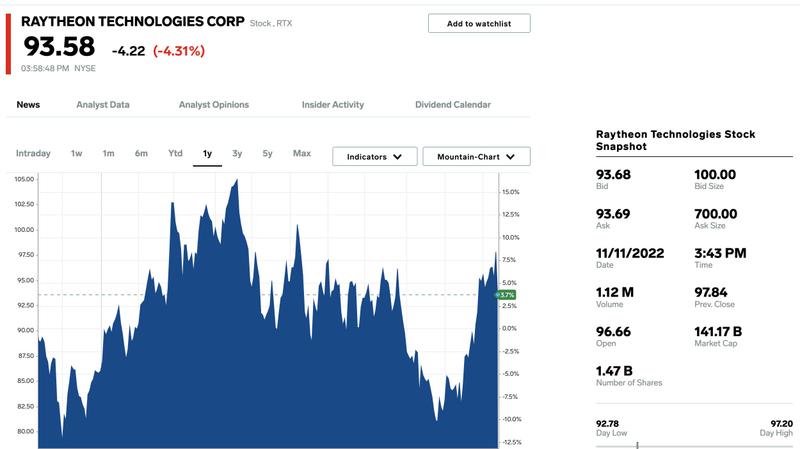Screen dimensions: 800x449
Task: Select the 5y chart range
Action: [x=267, y=153]
